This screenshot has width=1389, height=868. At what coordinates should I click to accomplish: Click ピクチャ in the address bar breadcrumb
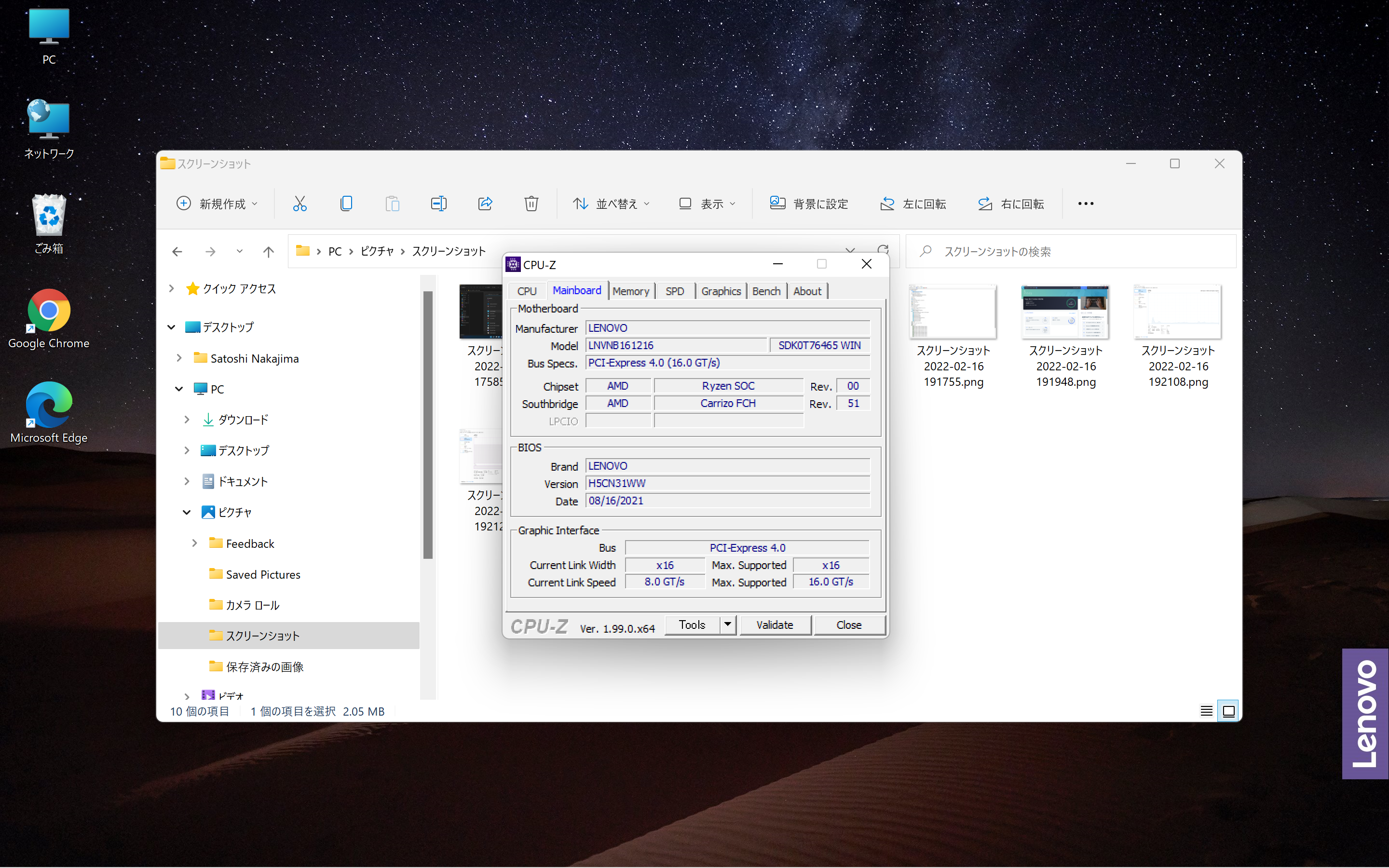point(377,251)
